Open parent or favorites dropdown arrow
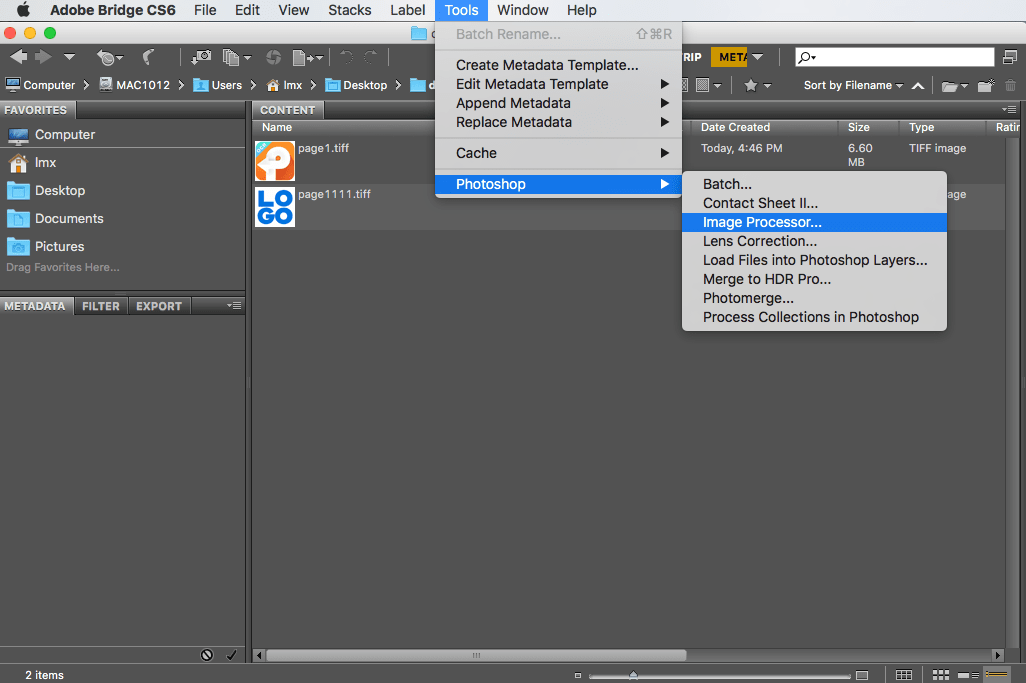1026x683 pixels. coord(69,57)
